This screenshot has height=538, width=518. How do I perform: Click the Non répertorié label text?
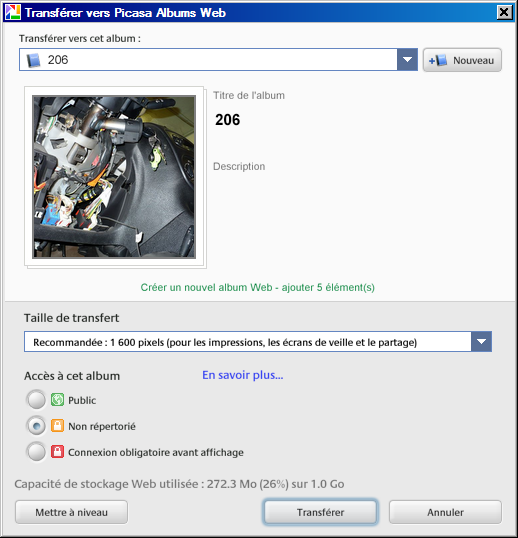point(102,426)
